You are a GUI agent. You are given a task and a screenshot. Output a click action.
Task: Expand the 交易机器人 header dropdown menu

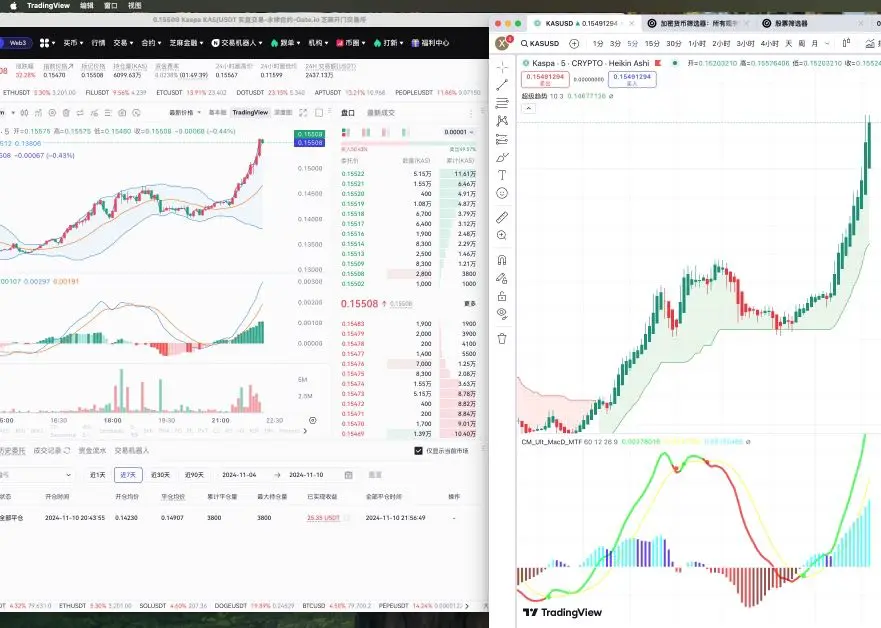[237, 43]
